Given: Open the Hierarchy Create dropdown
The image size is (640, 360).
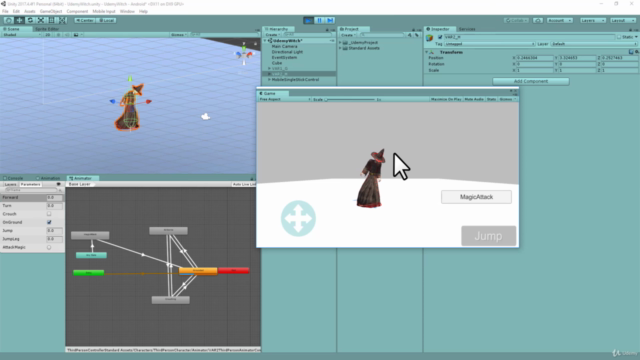Looking at the screenshot, I should tap(272, 35).
